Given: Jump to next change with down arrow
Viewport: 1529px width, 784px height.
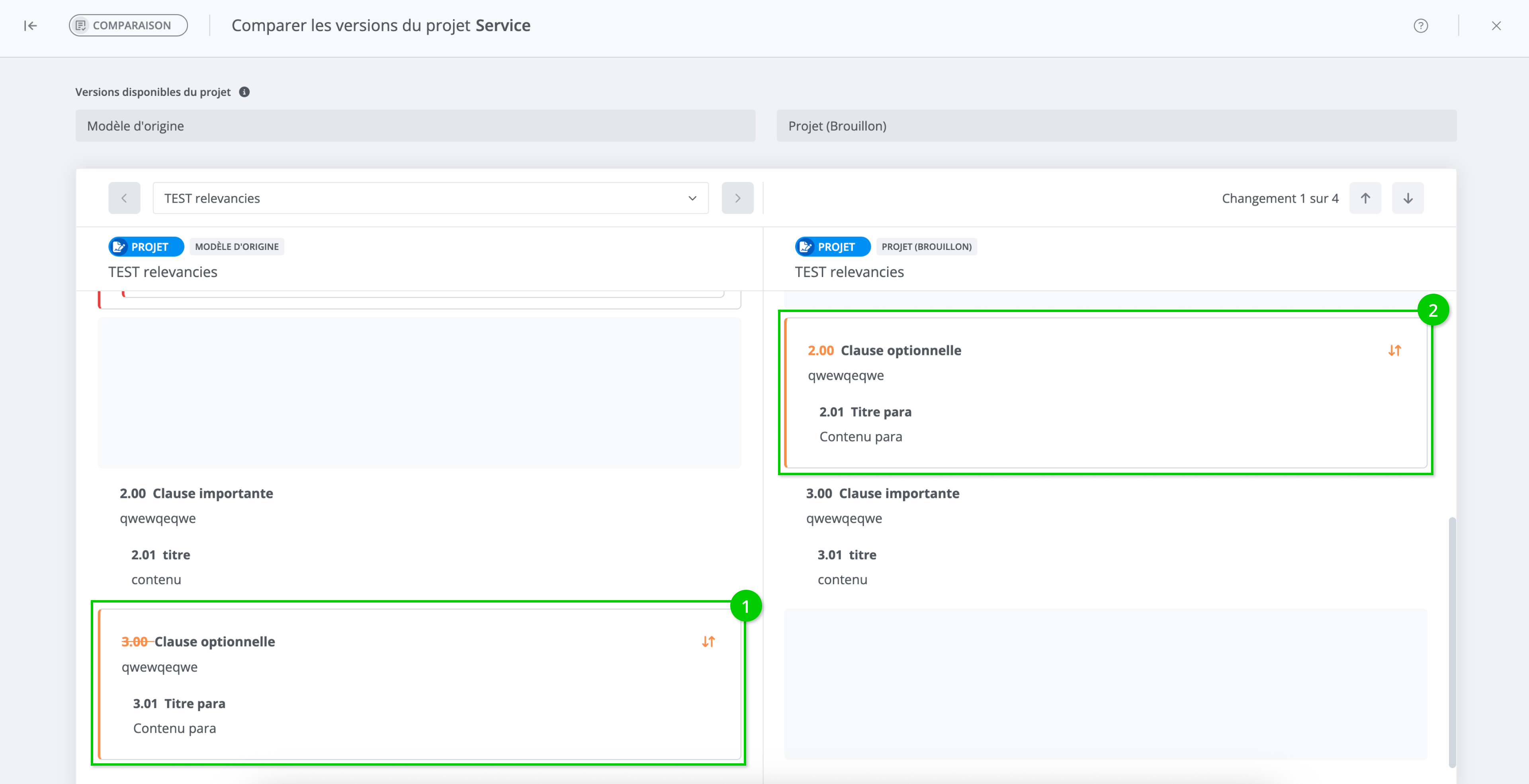Looking at the screenshot, I should point(1407,198).
